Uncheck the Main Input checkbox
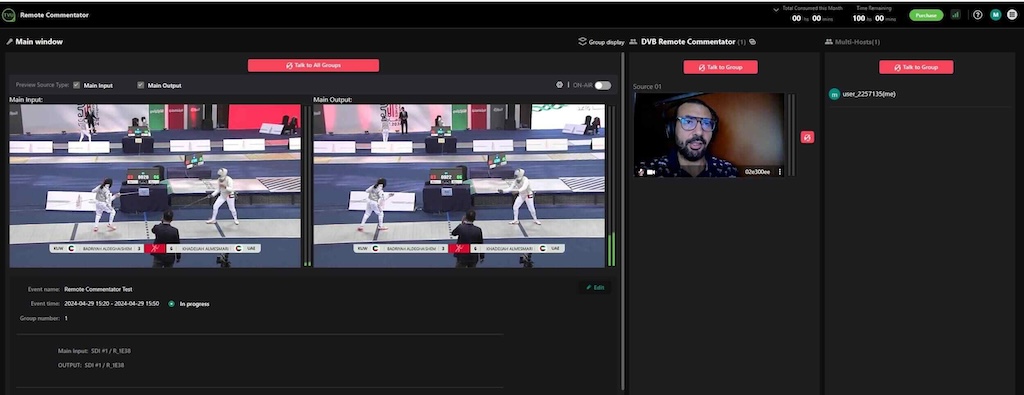Screen dimensions: 1024x395 (76, 85)
